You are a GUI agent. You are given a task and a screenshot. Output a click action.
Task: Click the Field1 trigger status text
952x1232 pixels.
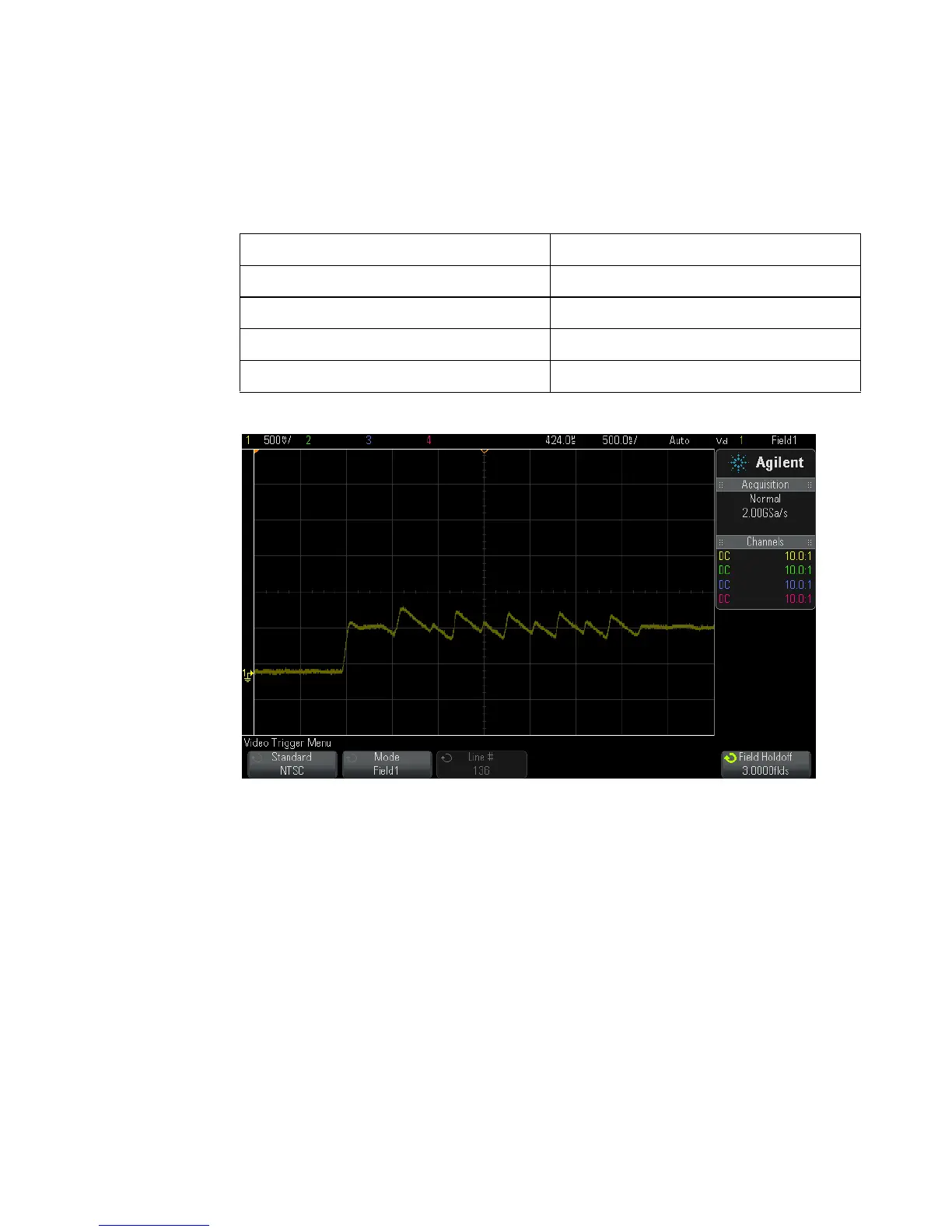tap(784, 440)
